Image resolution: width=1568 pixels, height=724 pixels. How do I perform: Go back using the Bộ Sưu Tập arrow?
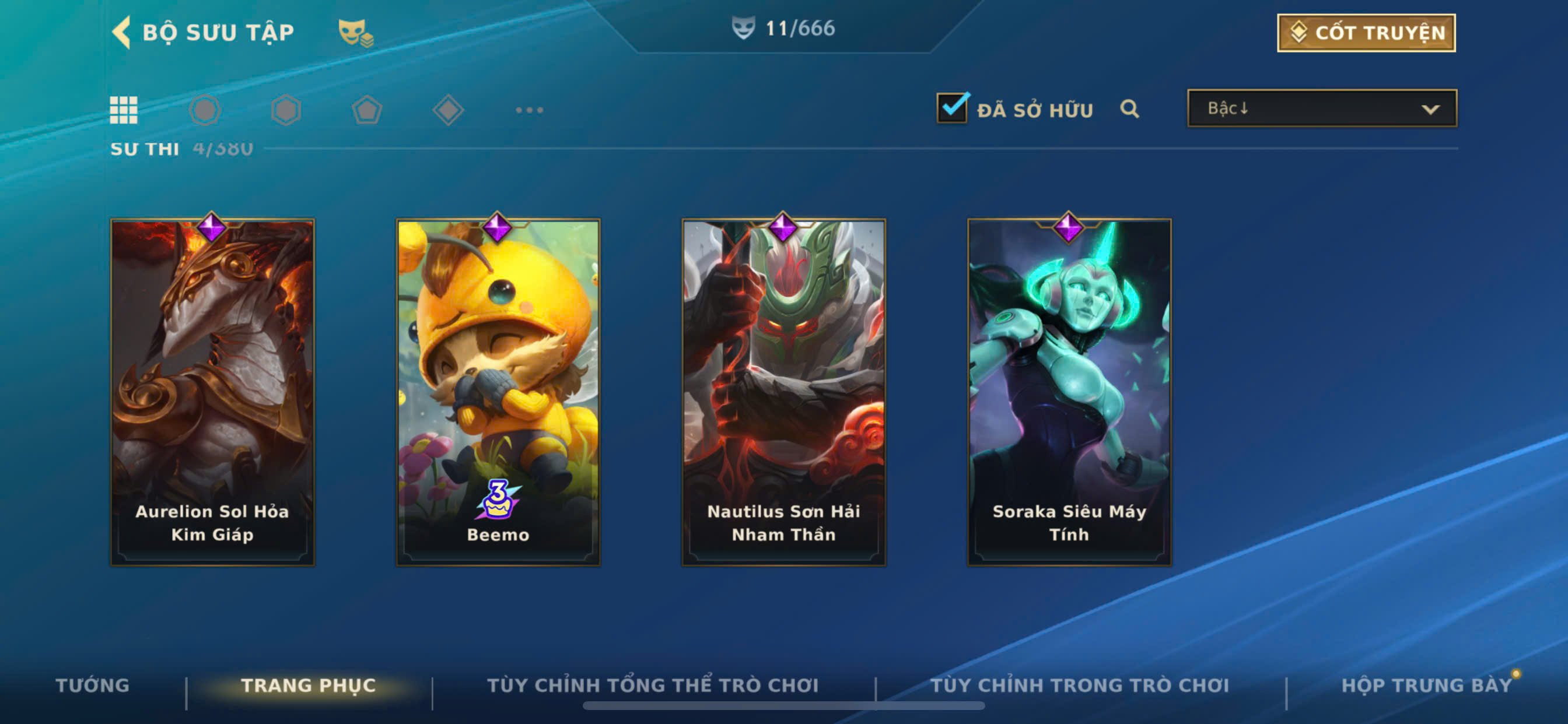tap(121, 31)
